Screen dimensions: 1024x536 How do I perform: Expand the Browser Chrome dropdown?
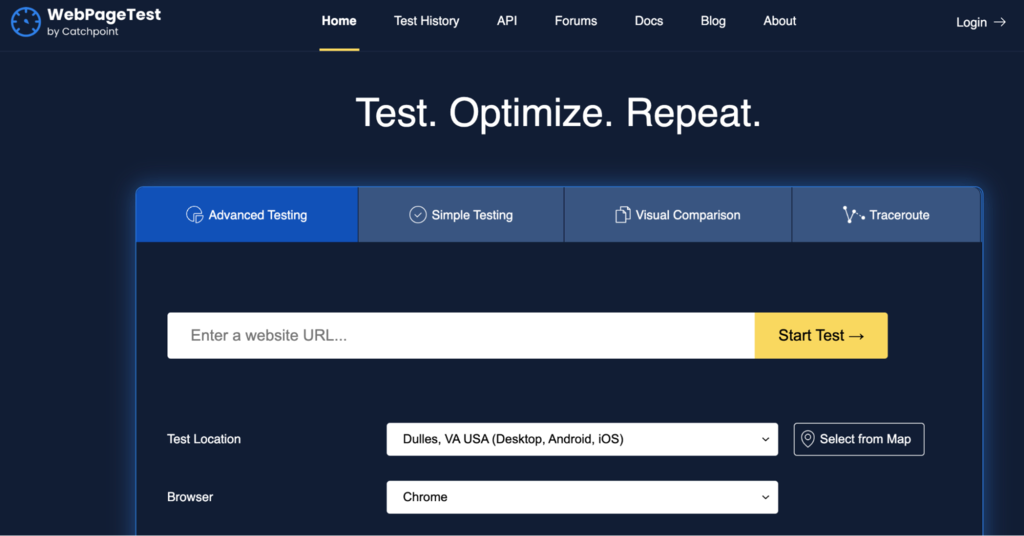582,497
